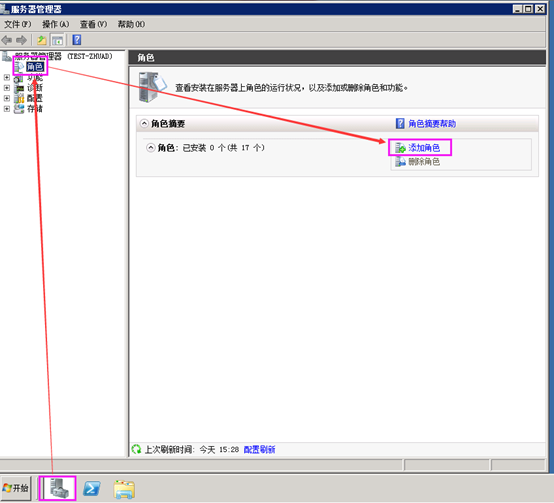Minimize the 服务器管理器 window
This screenshot has width=554, height=503.
[518, 9]
